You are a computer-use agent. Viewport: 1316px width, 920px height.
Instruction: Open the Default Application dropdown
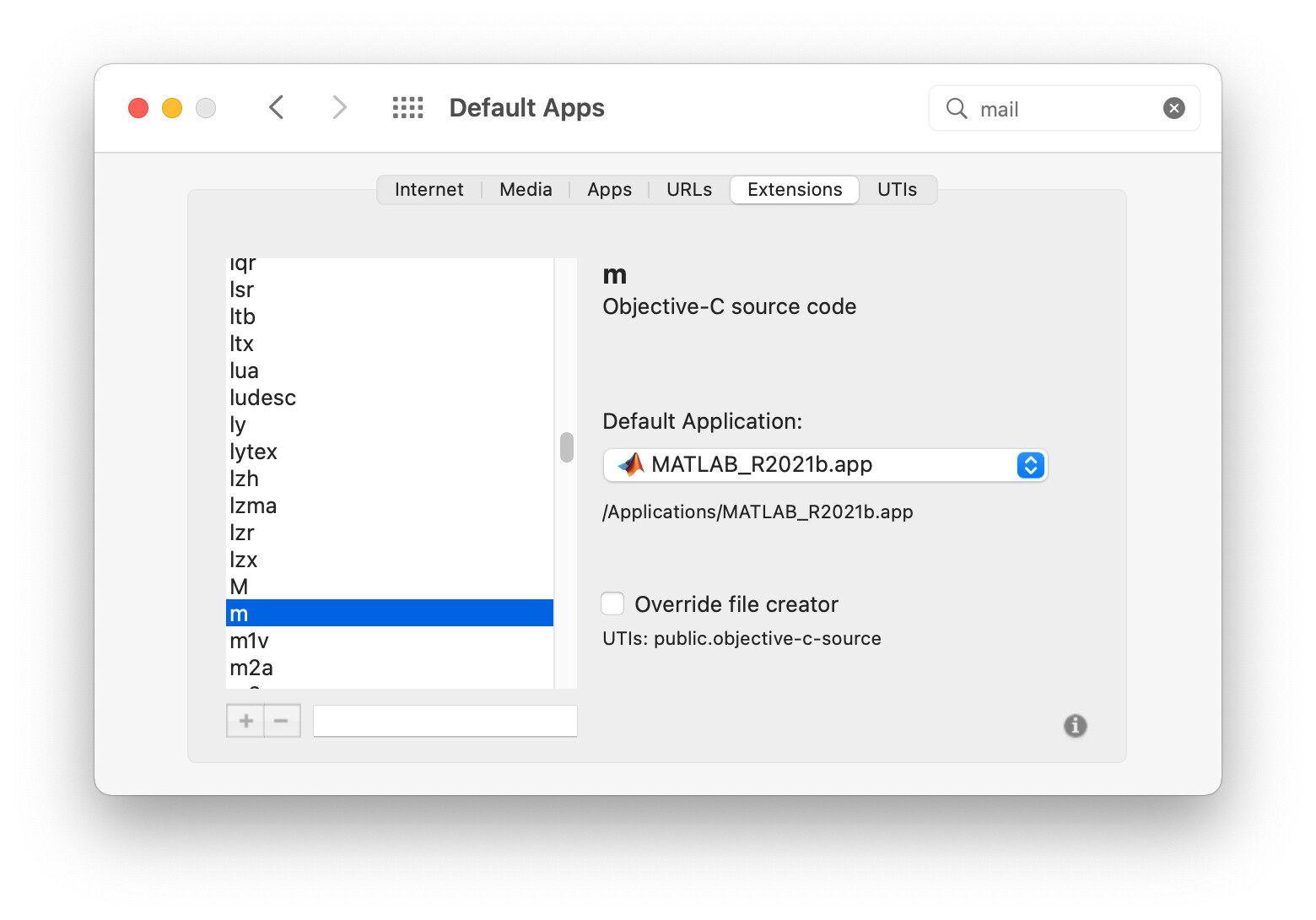tap(825, 465)
